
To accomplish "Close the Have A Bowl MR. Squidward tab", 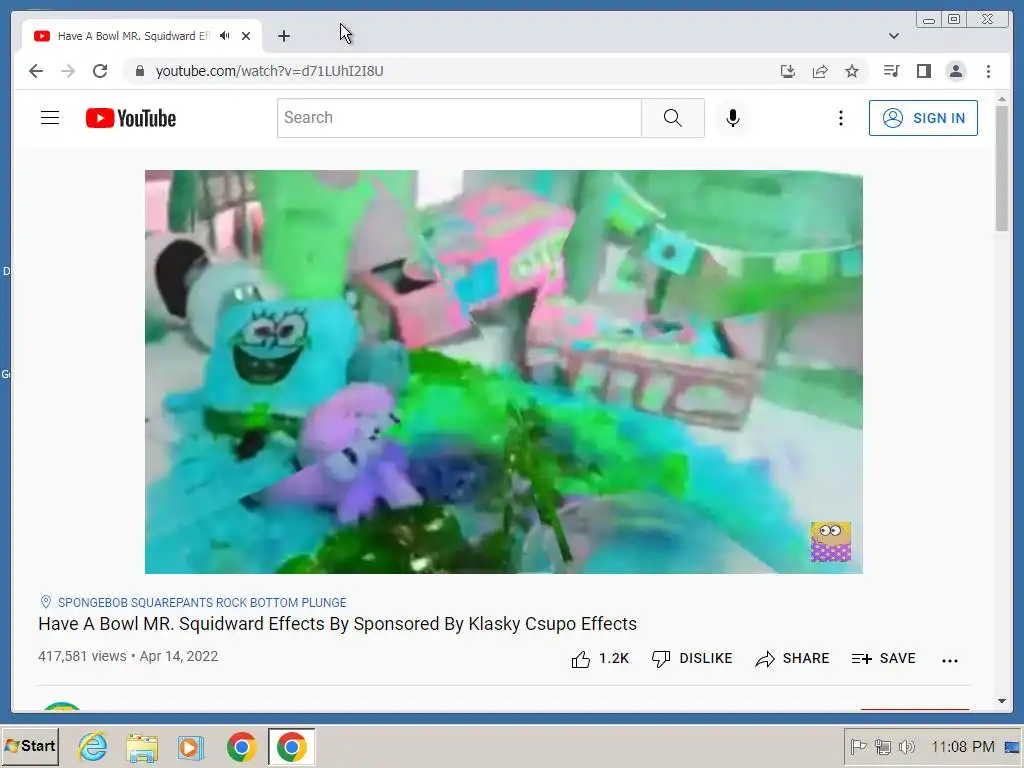I will tap(246, 36).
